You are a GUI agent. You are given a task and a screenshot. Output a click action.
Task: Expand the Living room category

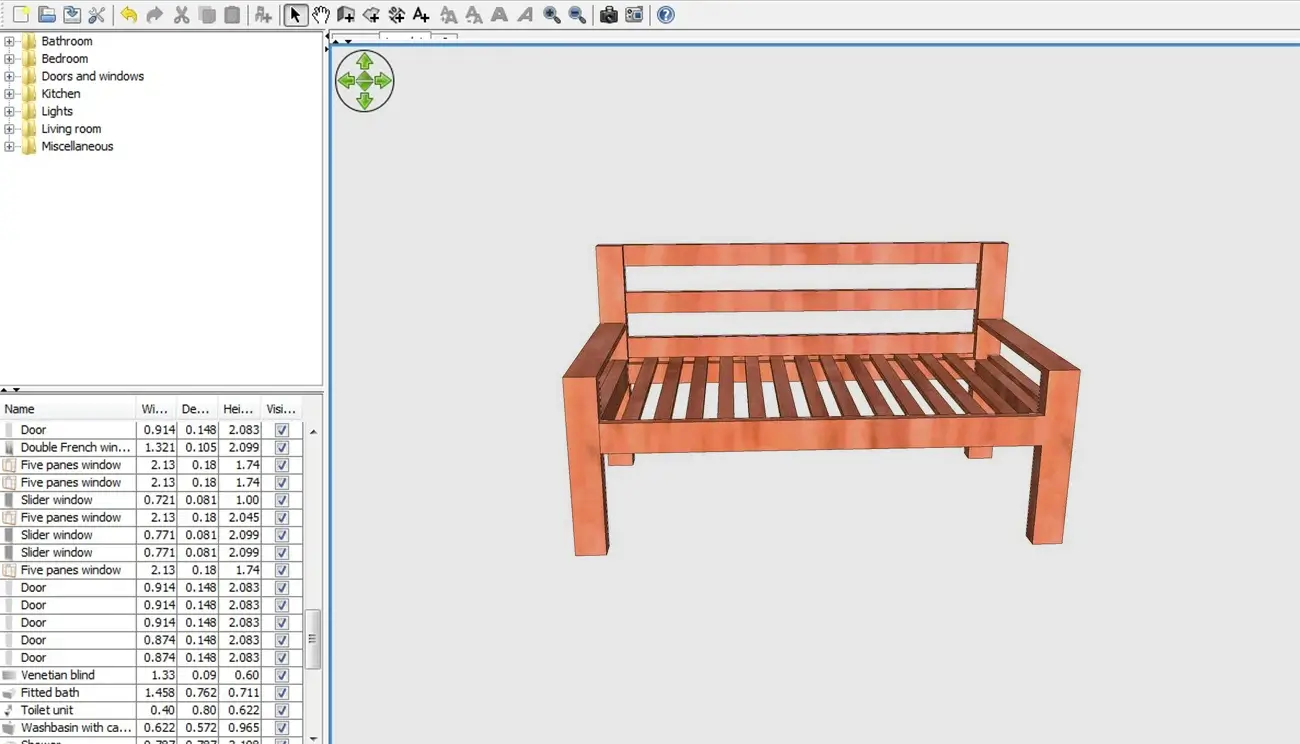click(8, 128)
